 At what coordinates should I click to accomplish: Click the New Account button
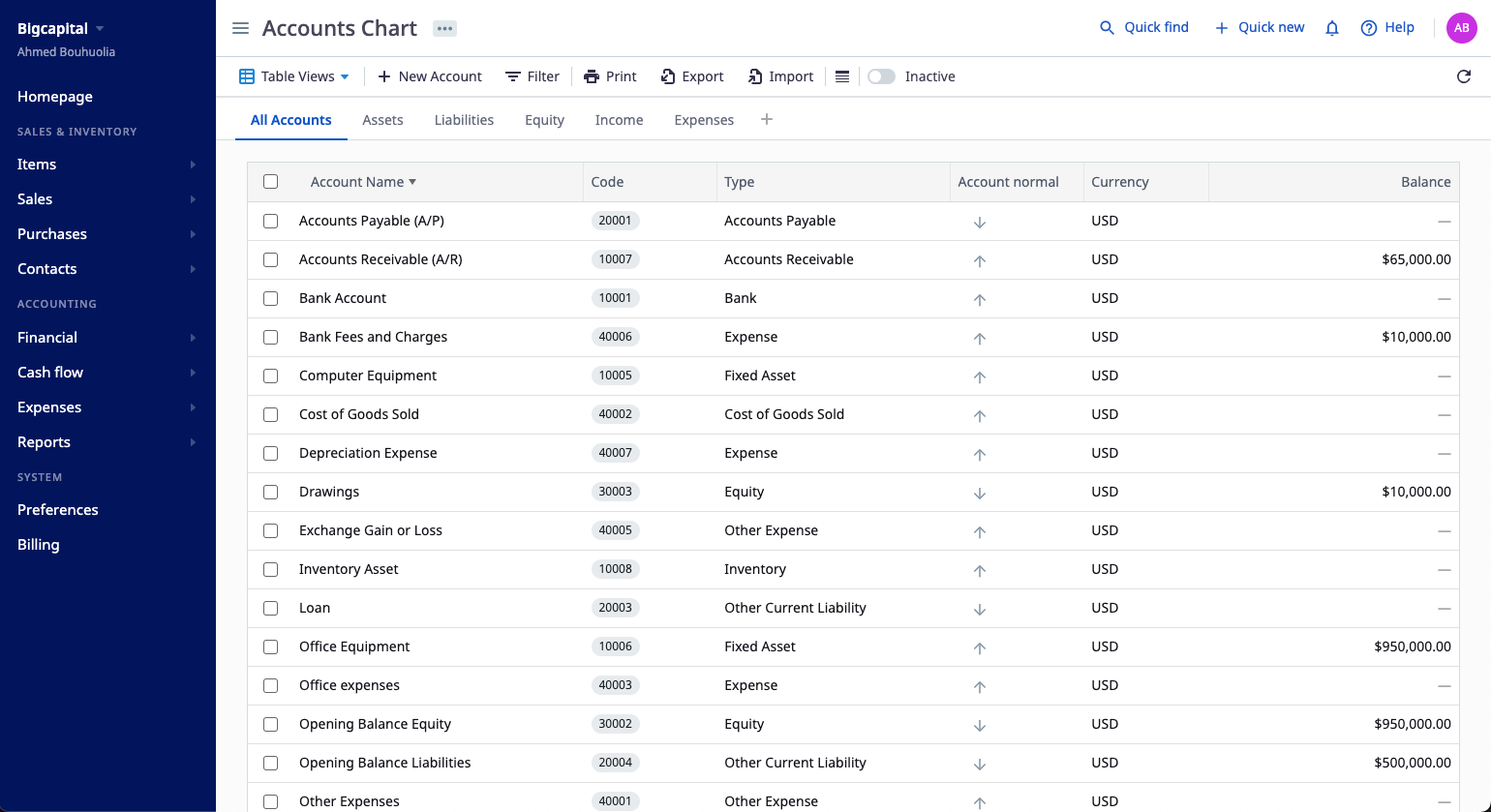click(430, 76)
